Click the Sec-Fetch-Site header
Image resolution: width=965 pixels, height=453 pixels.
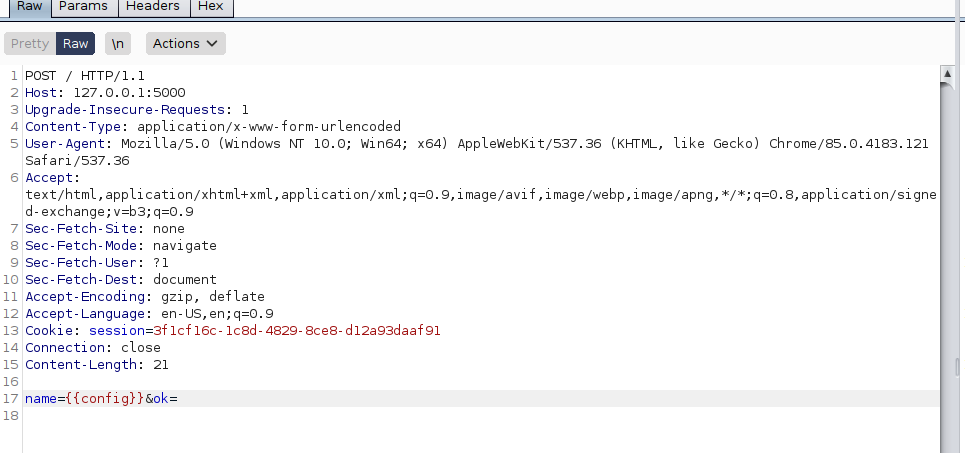[81, 229]
